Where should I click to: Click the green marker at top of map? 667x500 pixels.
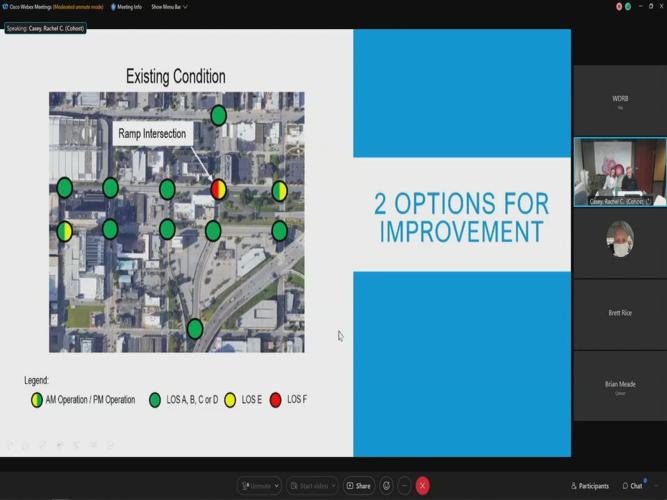219,115
